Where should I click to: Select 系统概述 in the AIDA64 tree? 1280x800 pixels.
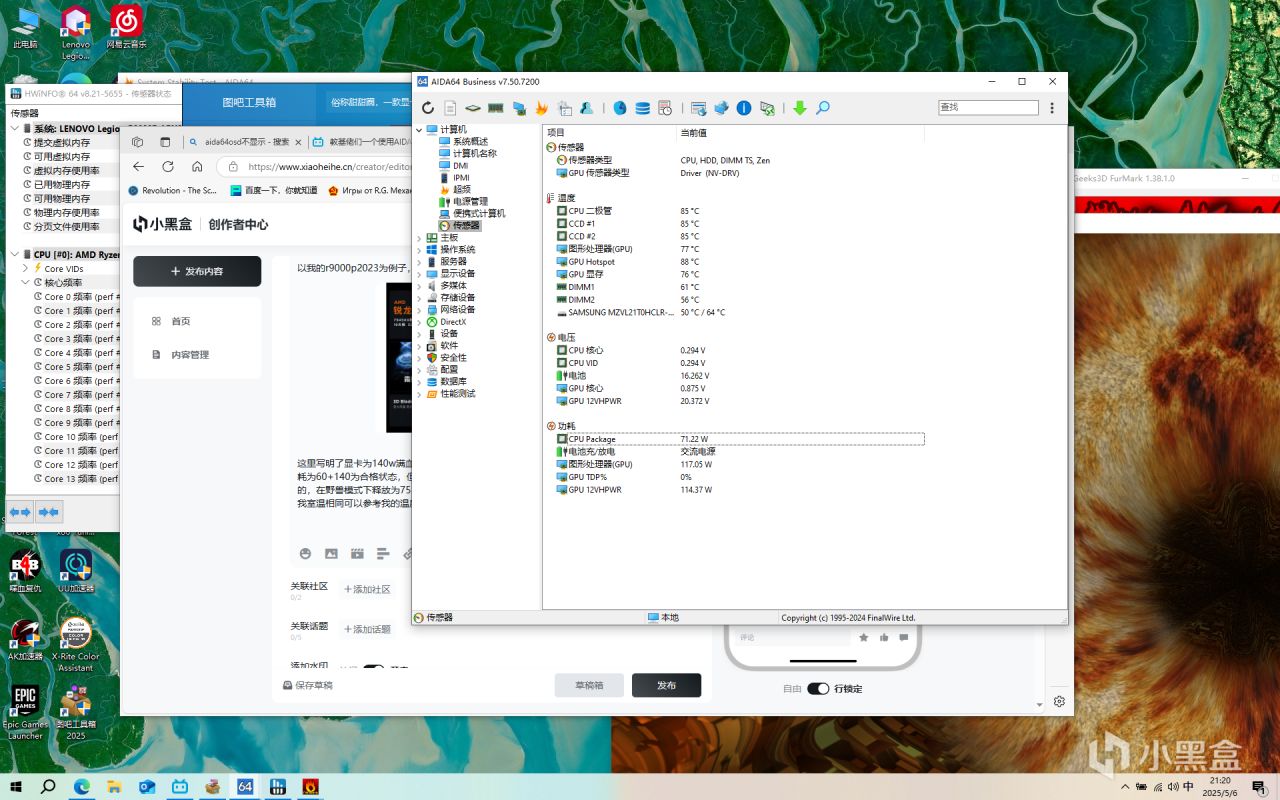click(x=470, y=142)
